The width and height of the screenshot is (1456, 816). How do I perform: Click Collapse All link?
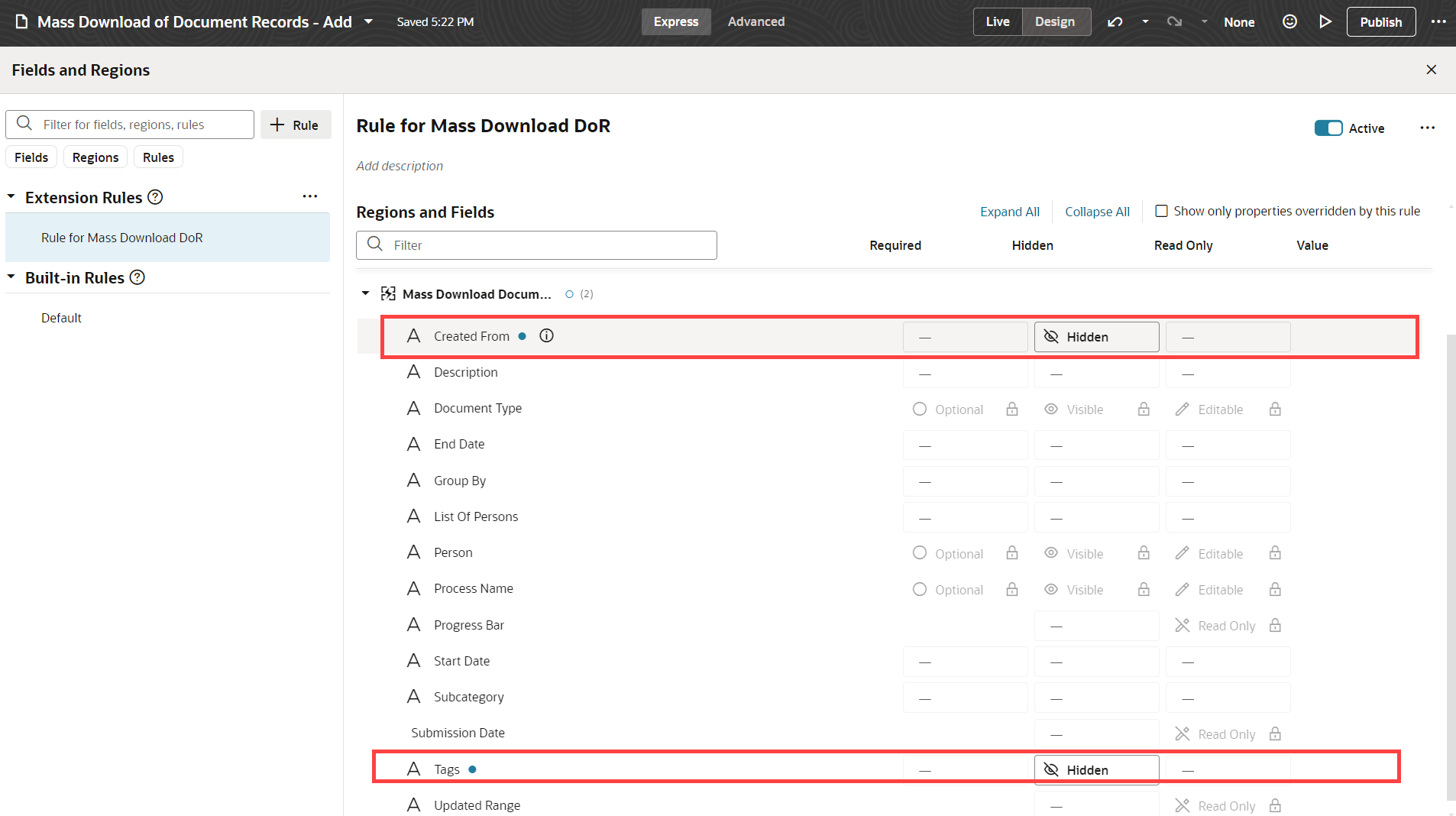tap(1097, 212)
